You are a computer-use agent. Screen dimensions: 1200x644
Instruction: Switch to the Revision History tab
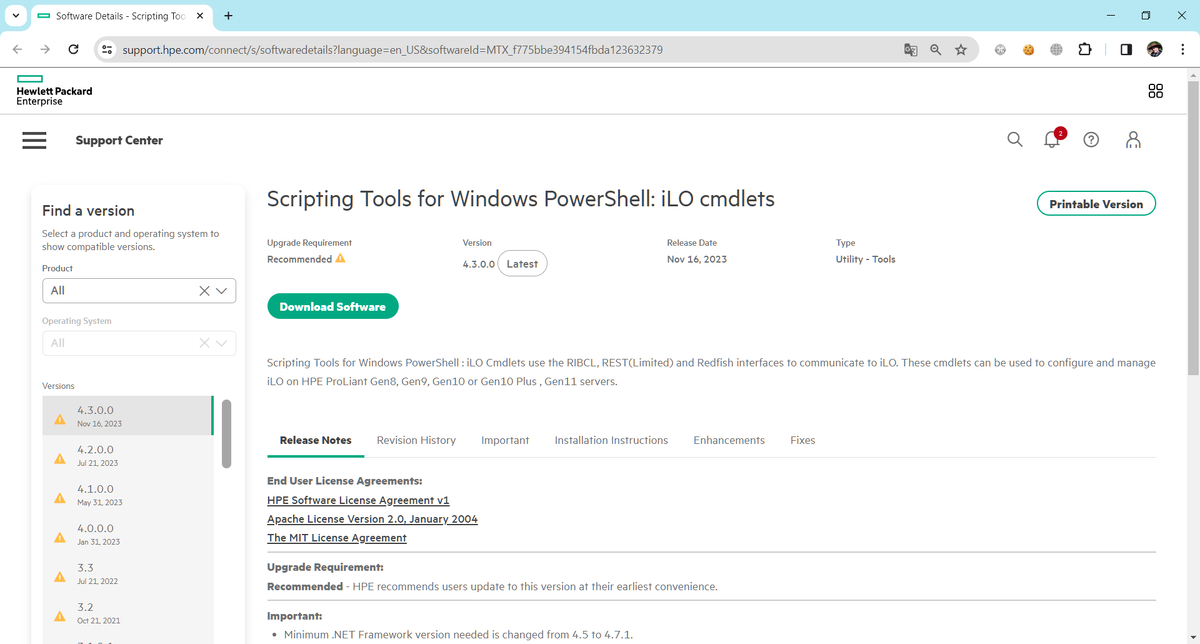point(416,440)
